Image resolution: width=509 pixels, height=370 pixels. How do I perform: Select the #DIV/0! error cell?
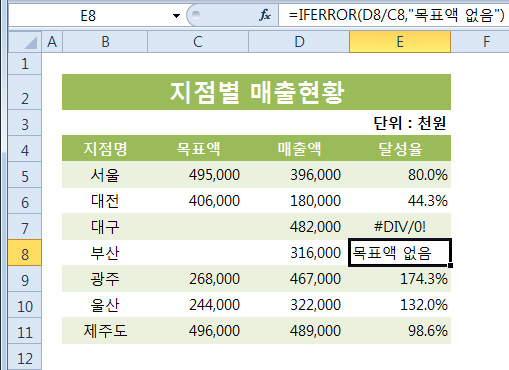(400, 227)
